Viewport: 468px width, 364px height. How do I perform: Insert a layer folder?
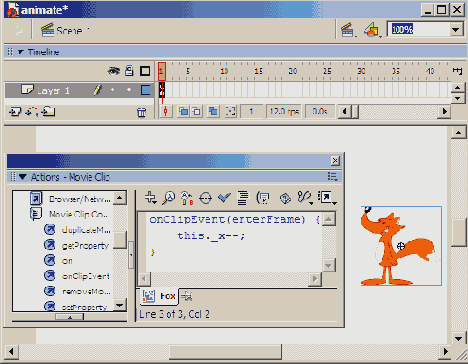(x=49, y=112)
